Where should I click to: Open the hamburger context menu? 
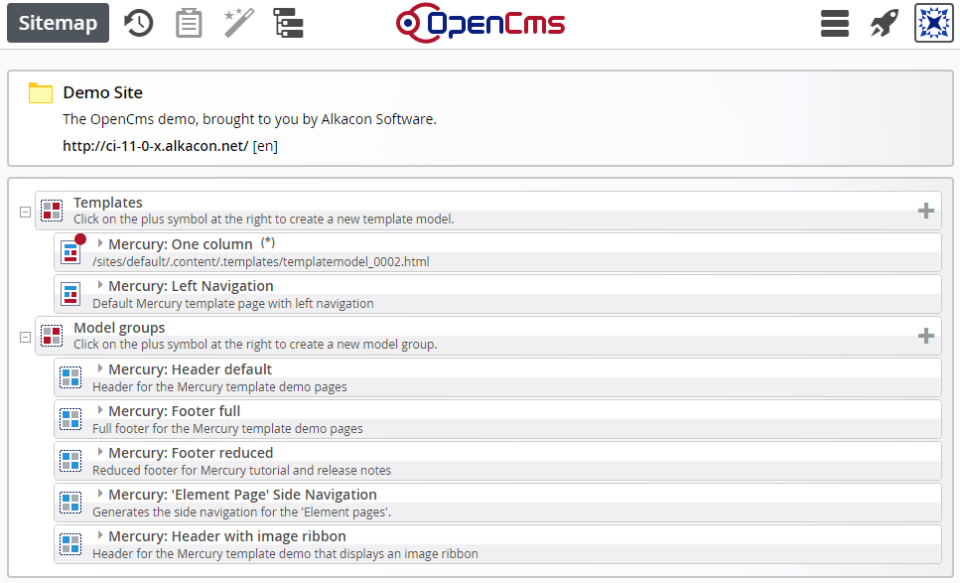pyautogui.click(x=834, y=23)
